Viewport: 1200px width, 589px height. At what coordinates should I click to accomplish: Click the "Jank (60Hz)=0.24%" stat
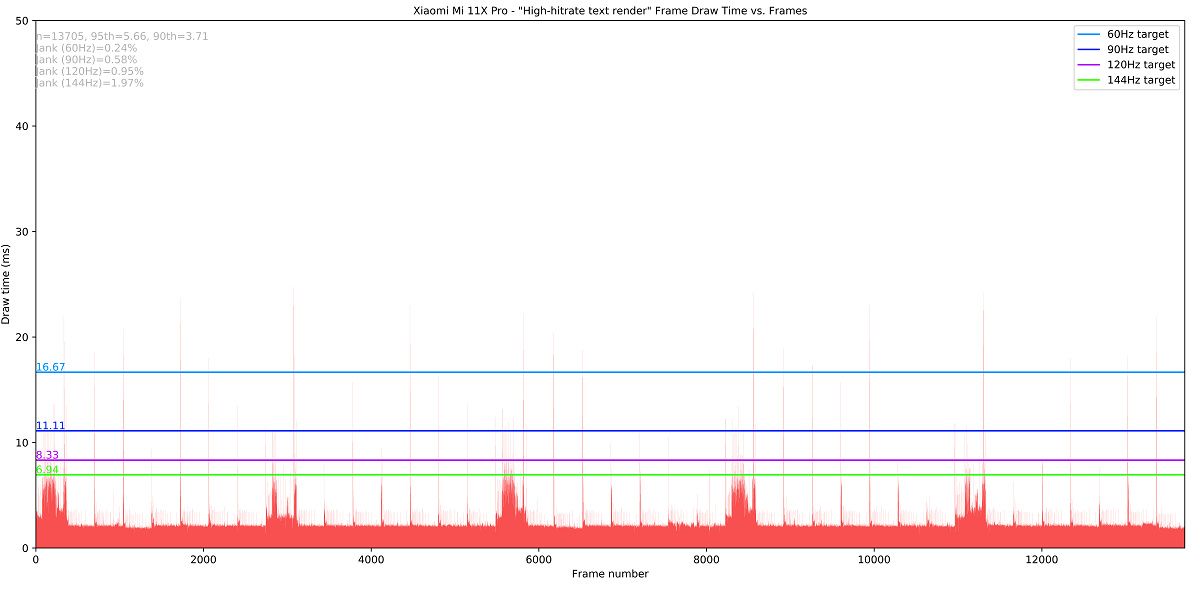(x=86, y=48)
